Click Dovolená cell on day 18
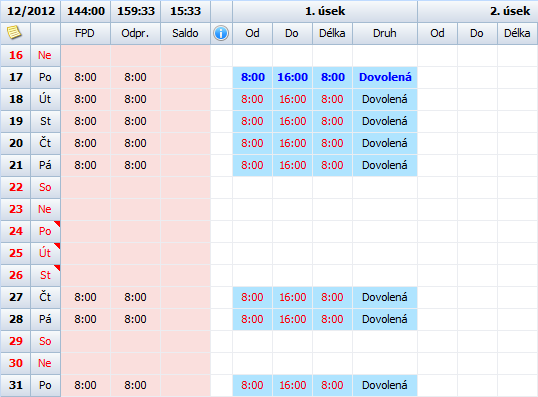Screen dimensions: 538x397 tap(385, 99)
